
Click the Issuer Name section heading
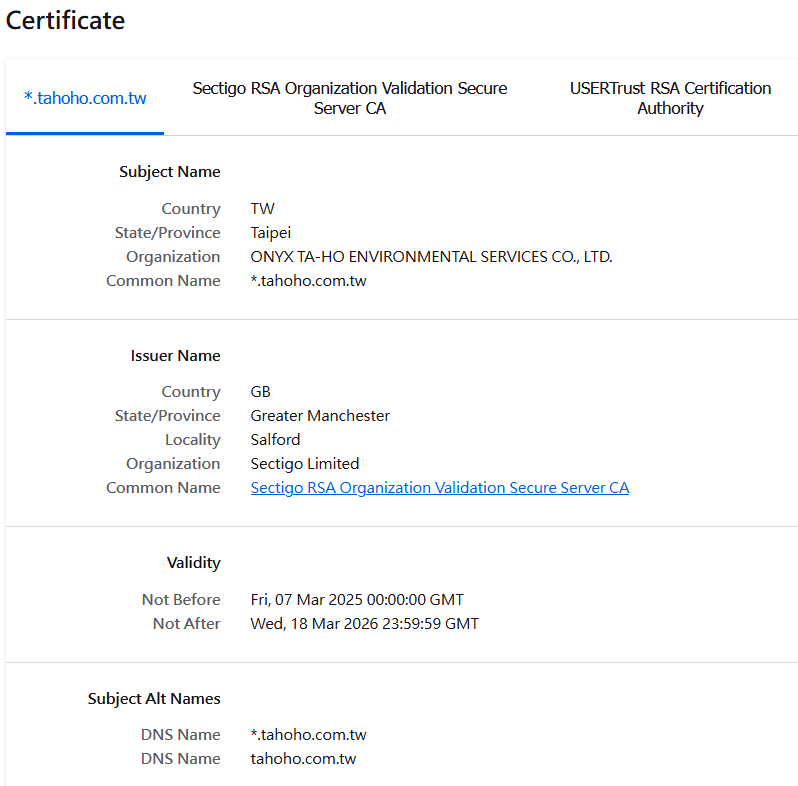175,356
